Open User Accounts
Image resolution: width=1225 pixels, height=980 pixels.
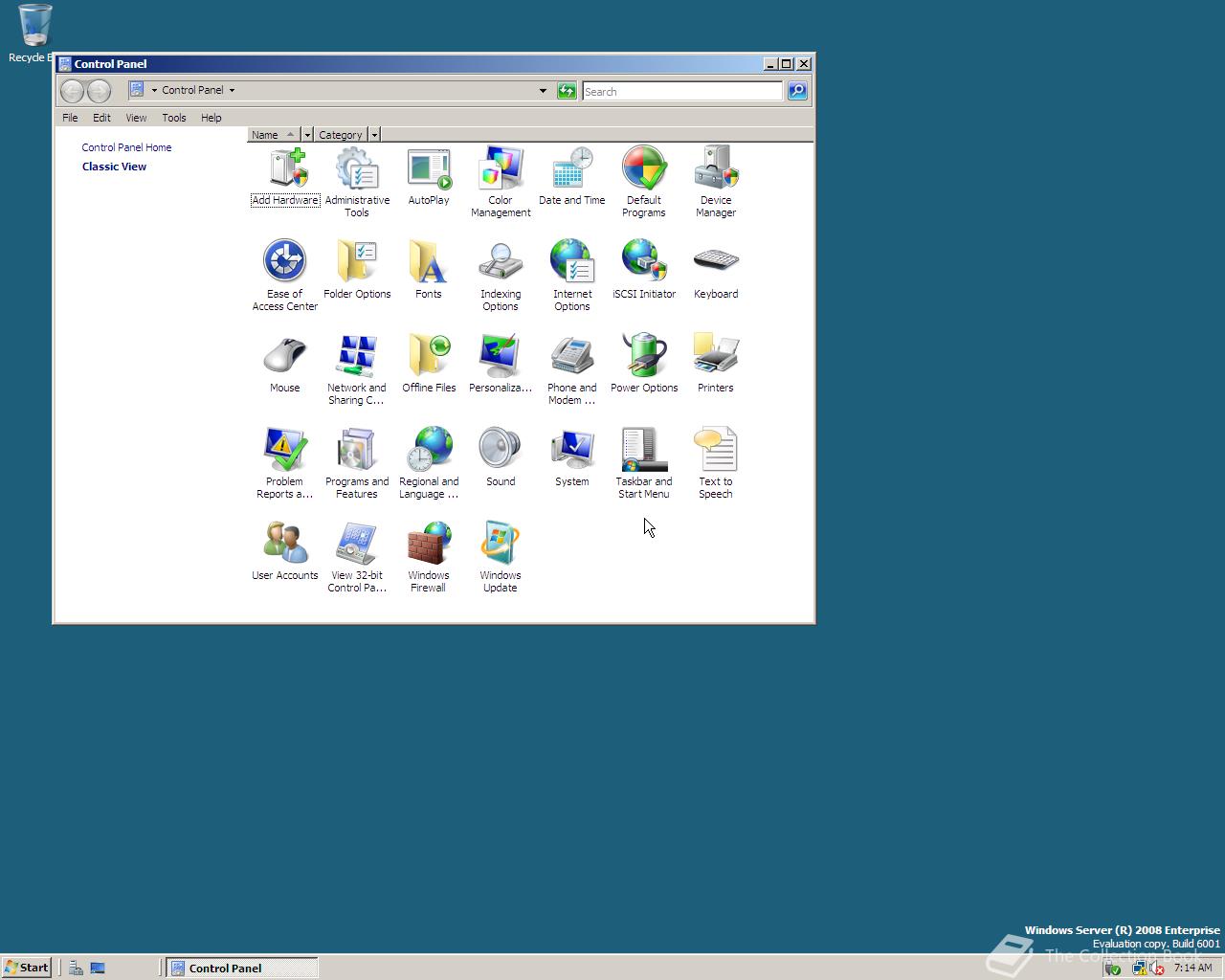pos(285,551)
